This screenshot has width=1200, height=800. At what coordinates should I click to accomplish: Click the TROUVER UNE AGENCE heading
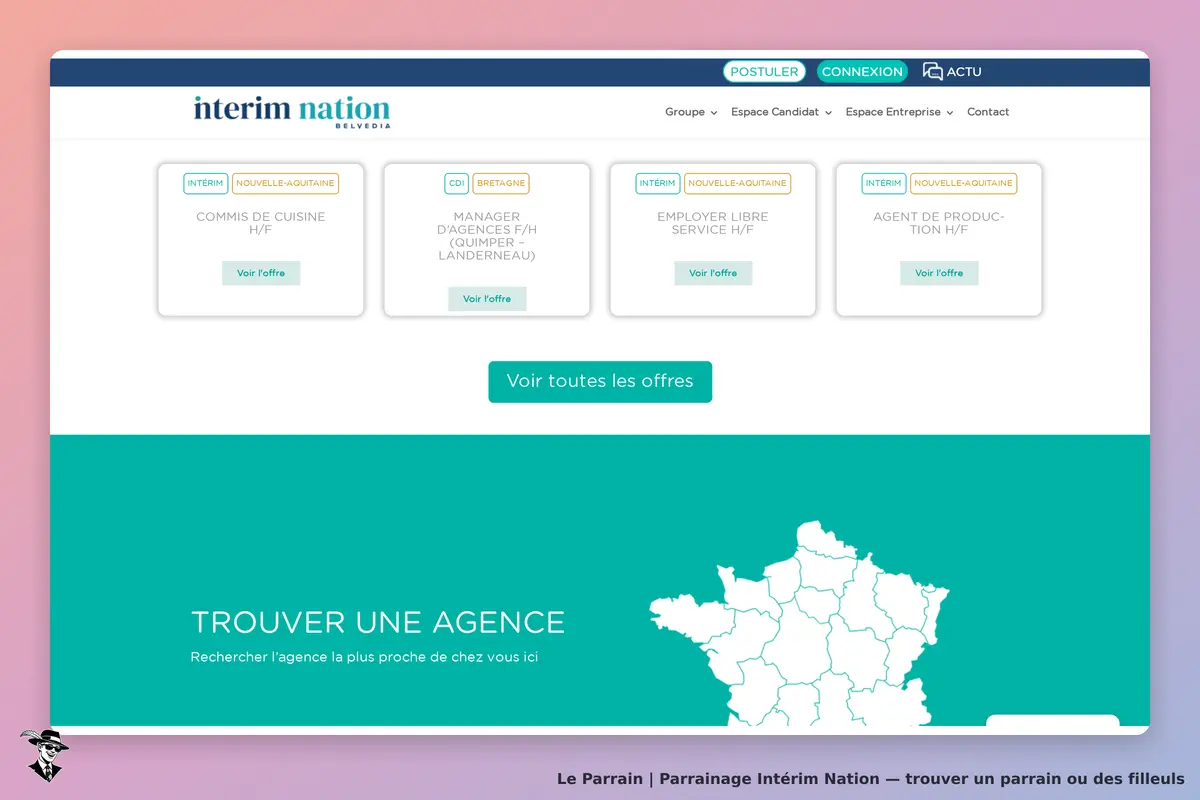click(x=378, y=622)
